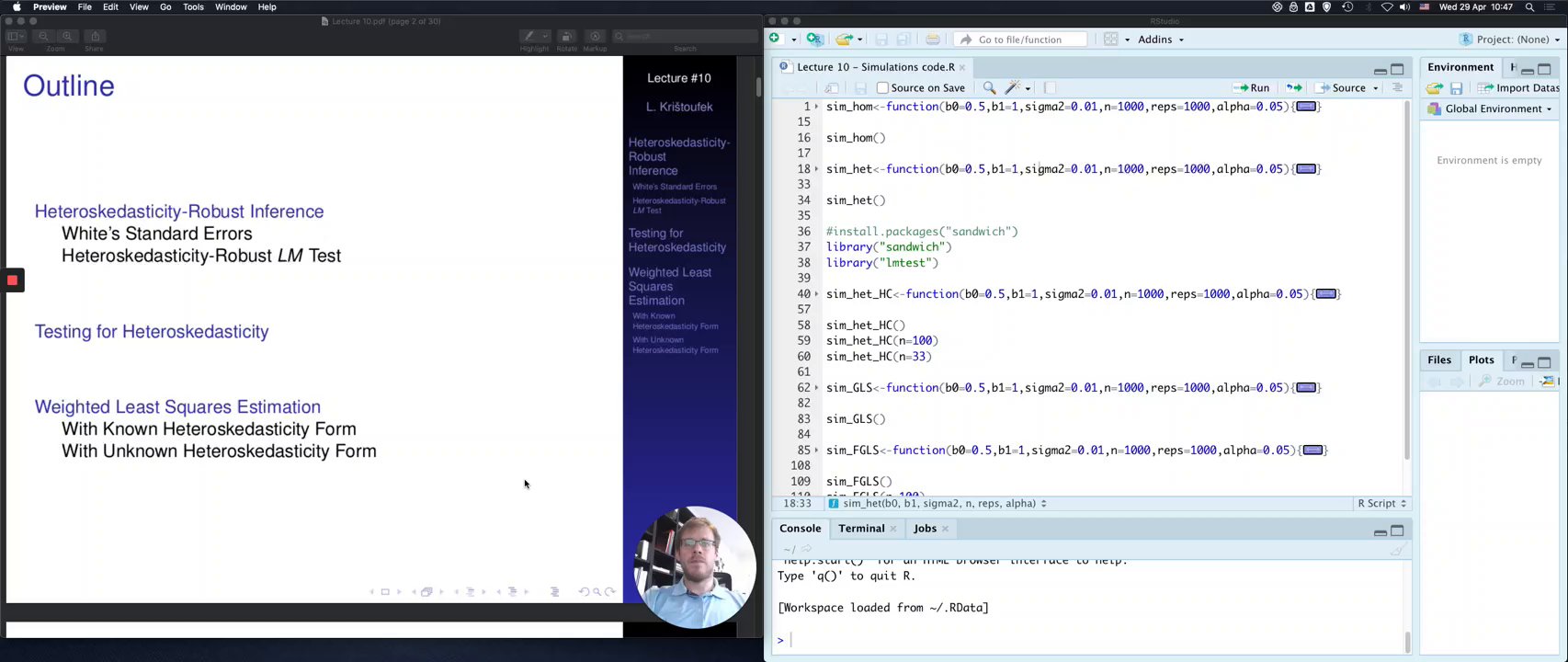The width and height of the screenshot is (1568, 662).
Task: Click the workspace panes grid icon
Action: [1110, 39]
